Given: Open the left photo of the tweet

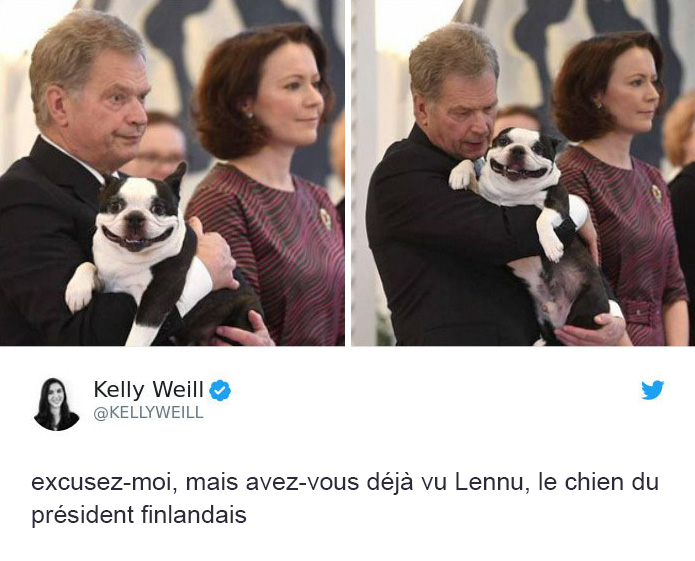Looking at the screenshot, I should (x=172, y=173).
